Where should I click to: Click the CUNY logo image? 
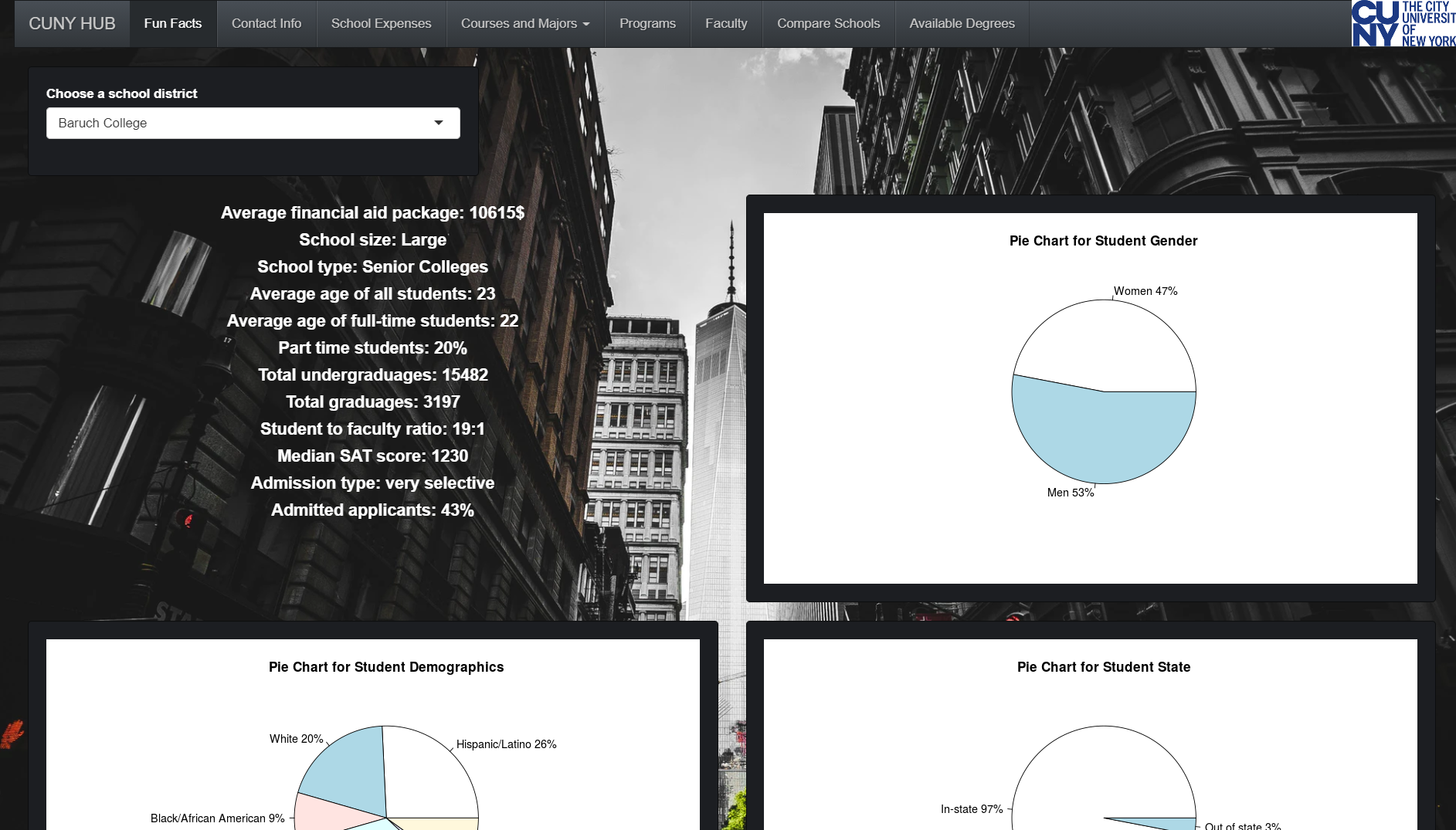coord(1403,23)
